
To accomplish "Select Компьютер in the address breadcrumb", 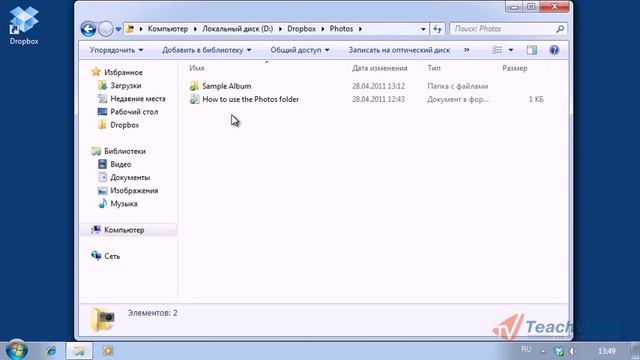I will (x=168, y=29).
